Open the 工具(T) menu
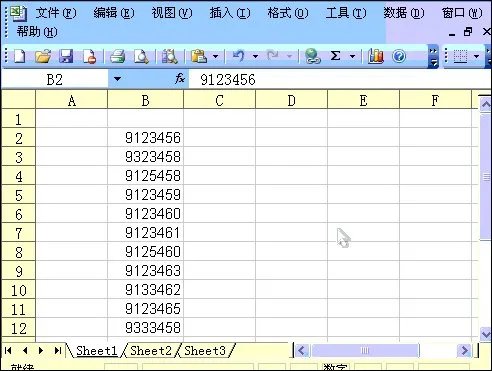 point(346,13)
